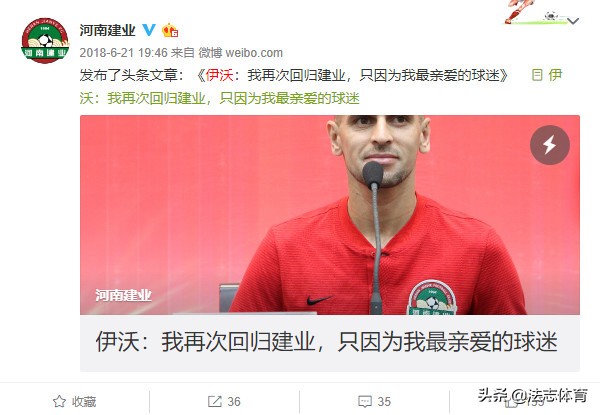Open the 河南建业 profile avatar
600x415 pixels.
(45, 41)
